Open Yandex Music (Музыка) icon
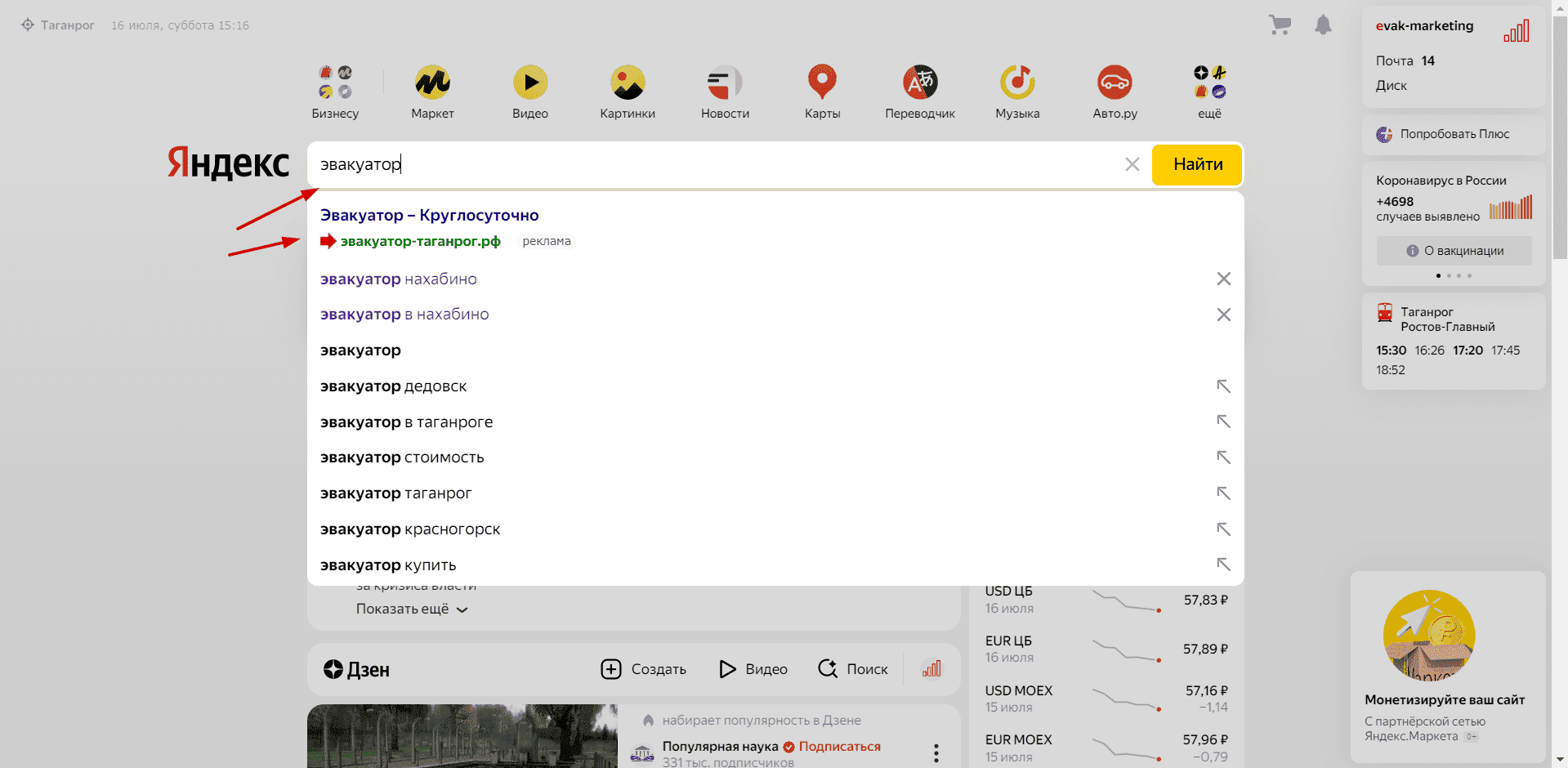Viewport: 1568px width, 768px height. tap(1017, 83)
